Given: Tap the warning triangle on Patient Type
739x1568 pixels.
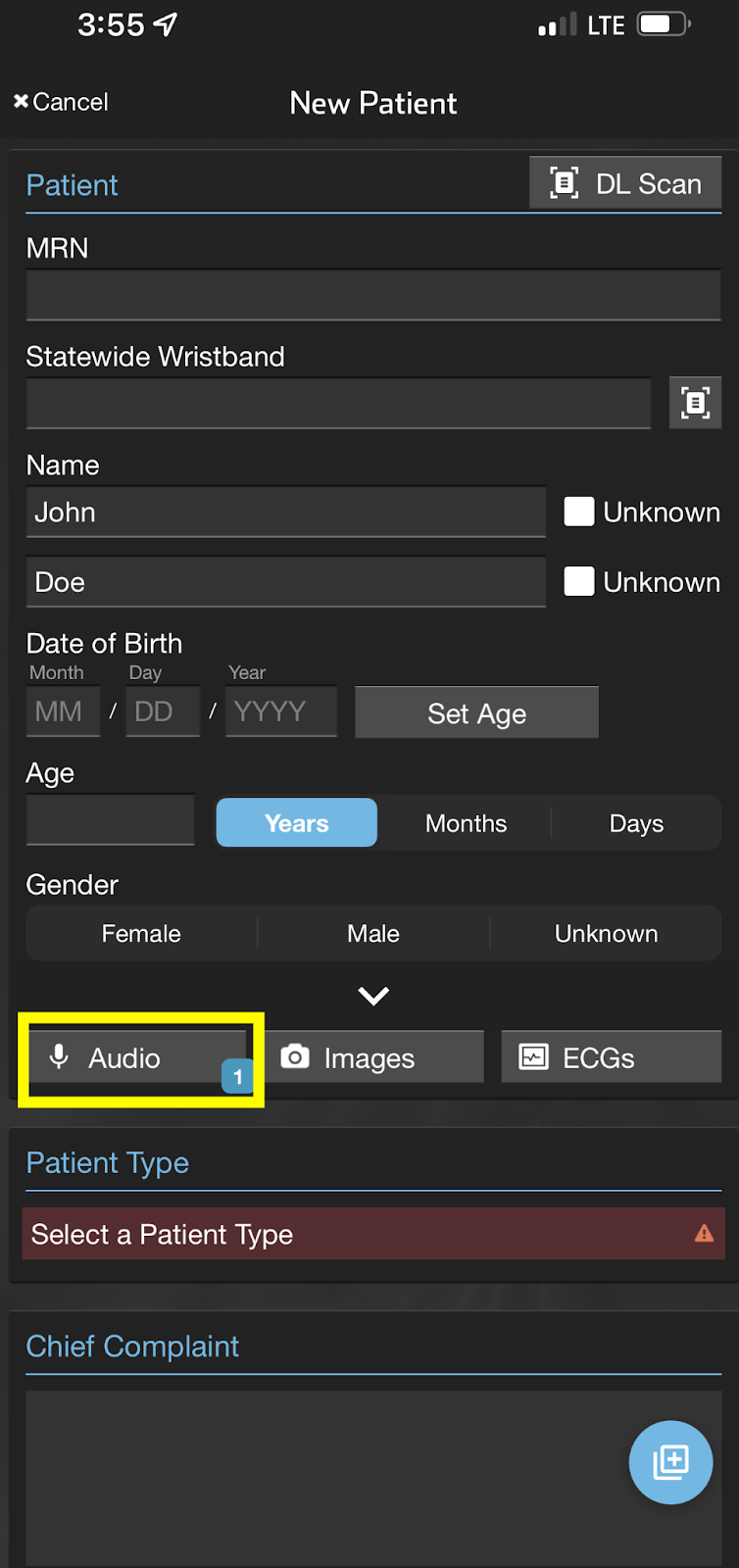Looking at the screenshot, I should pos(704,1234).
